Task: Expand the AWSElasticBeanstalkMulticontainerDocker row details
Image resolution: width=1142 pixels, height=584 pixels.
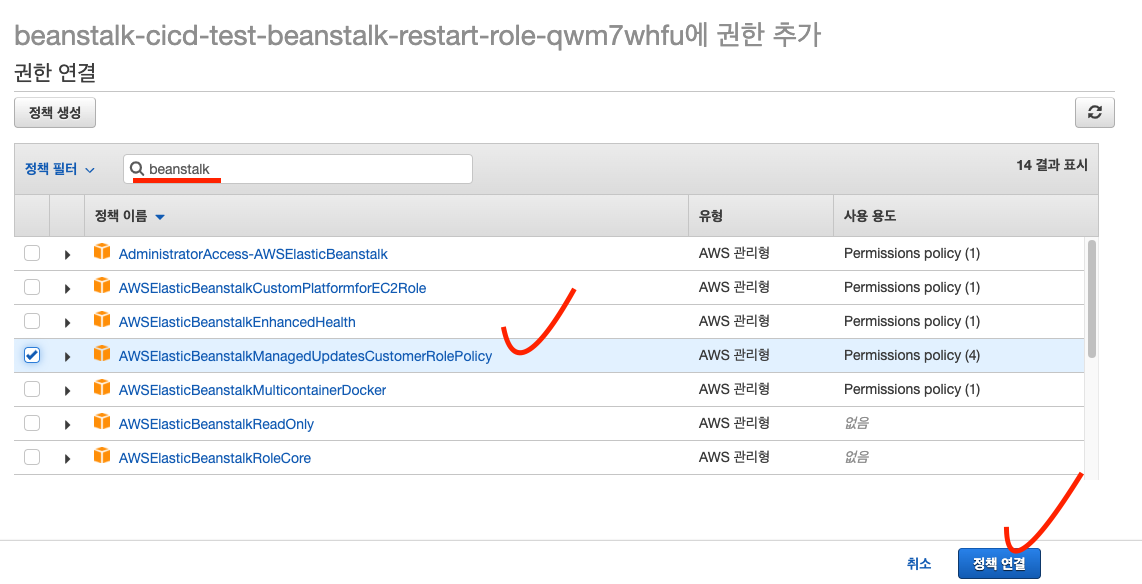Action: [67, 391]
